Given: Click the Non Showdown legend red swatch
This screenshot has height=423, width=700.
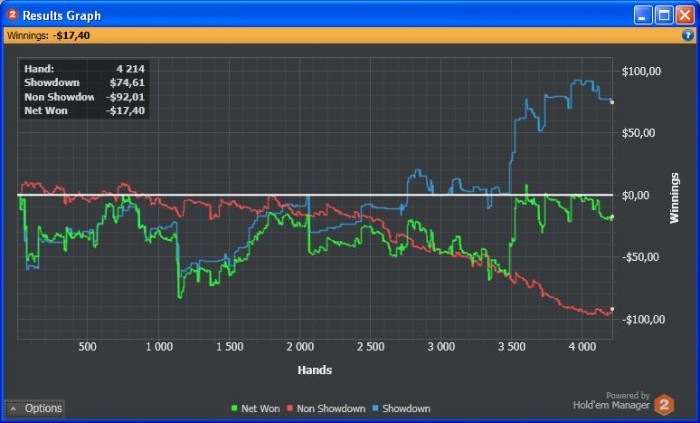Looking at the screenshot, I should [290, 408].
